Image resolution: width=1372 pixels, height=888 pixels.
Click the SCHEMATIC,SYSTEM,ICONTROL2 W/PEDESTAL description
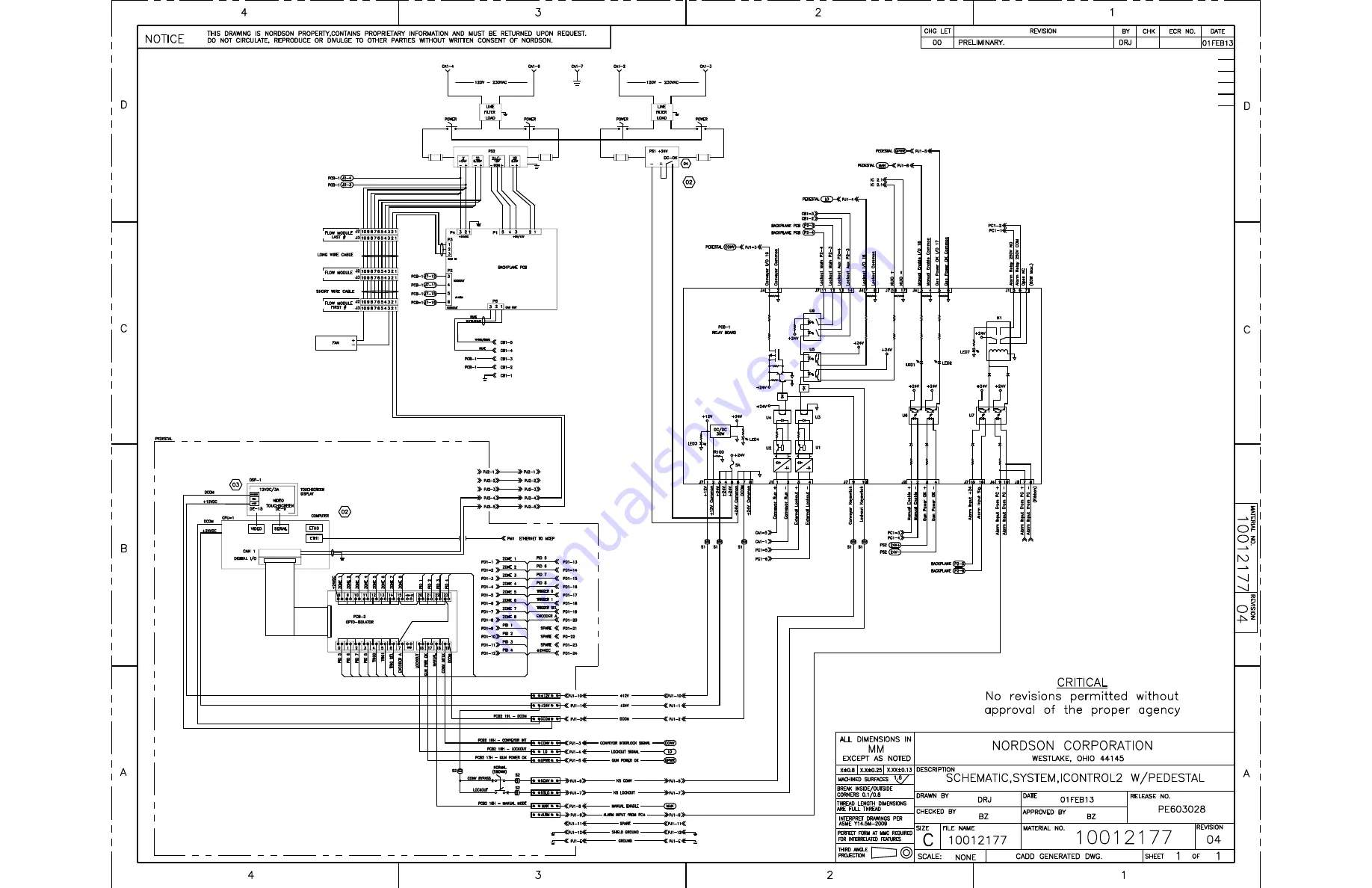(x=1075, y=777)
